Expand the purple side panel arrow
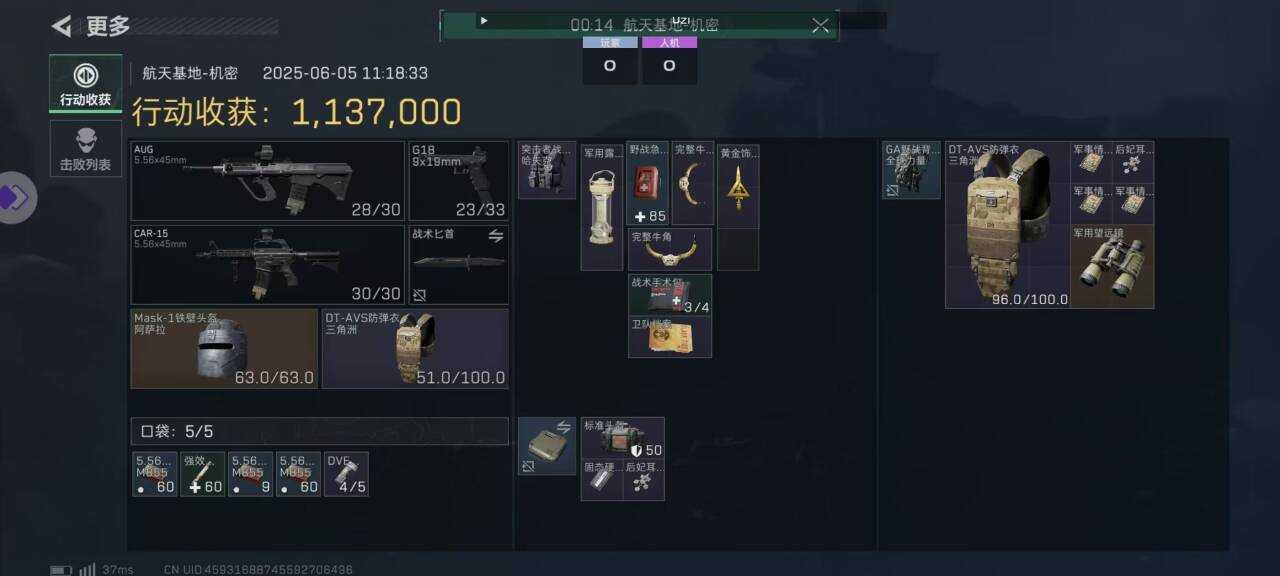Image resolution: width=1280 pixels, height=576 pixels. pyautogui.click(x=14, y=198)
